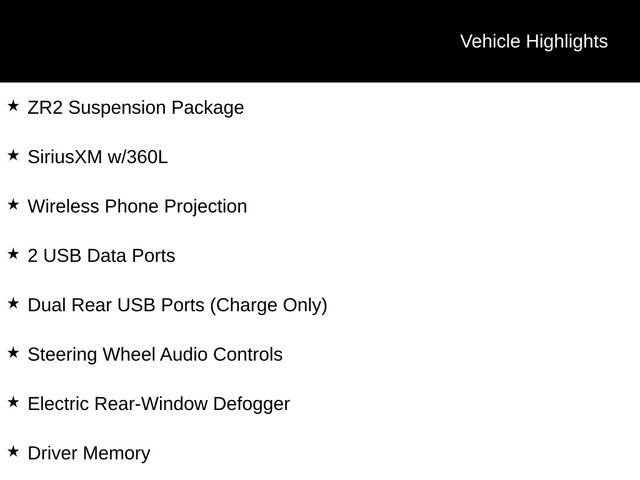The height and width of the screenshot is (480, 640).
Task: Select the Dual Rear USB Ports wording
Action: click(116, 305)
